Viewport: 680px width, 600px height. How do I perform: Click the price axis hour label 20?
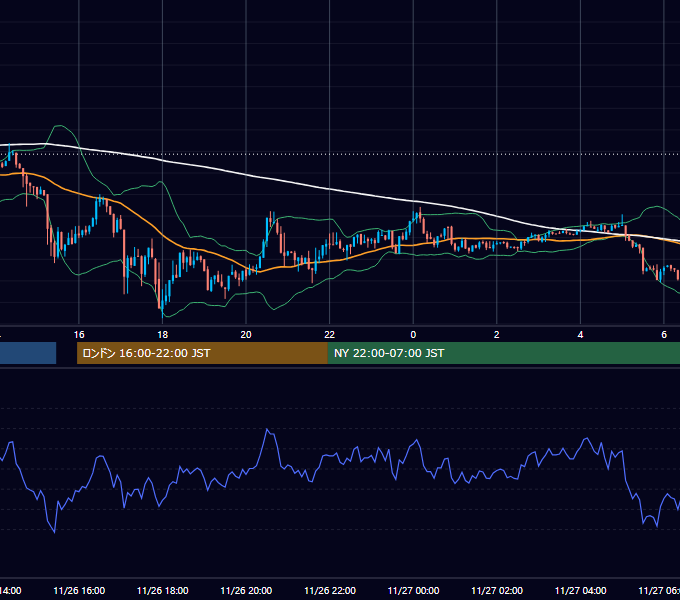click(x=246, y=335)
